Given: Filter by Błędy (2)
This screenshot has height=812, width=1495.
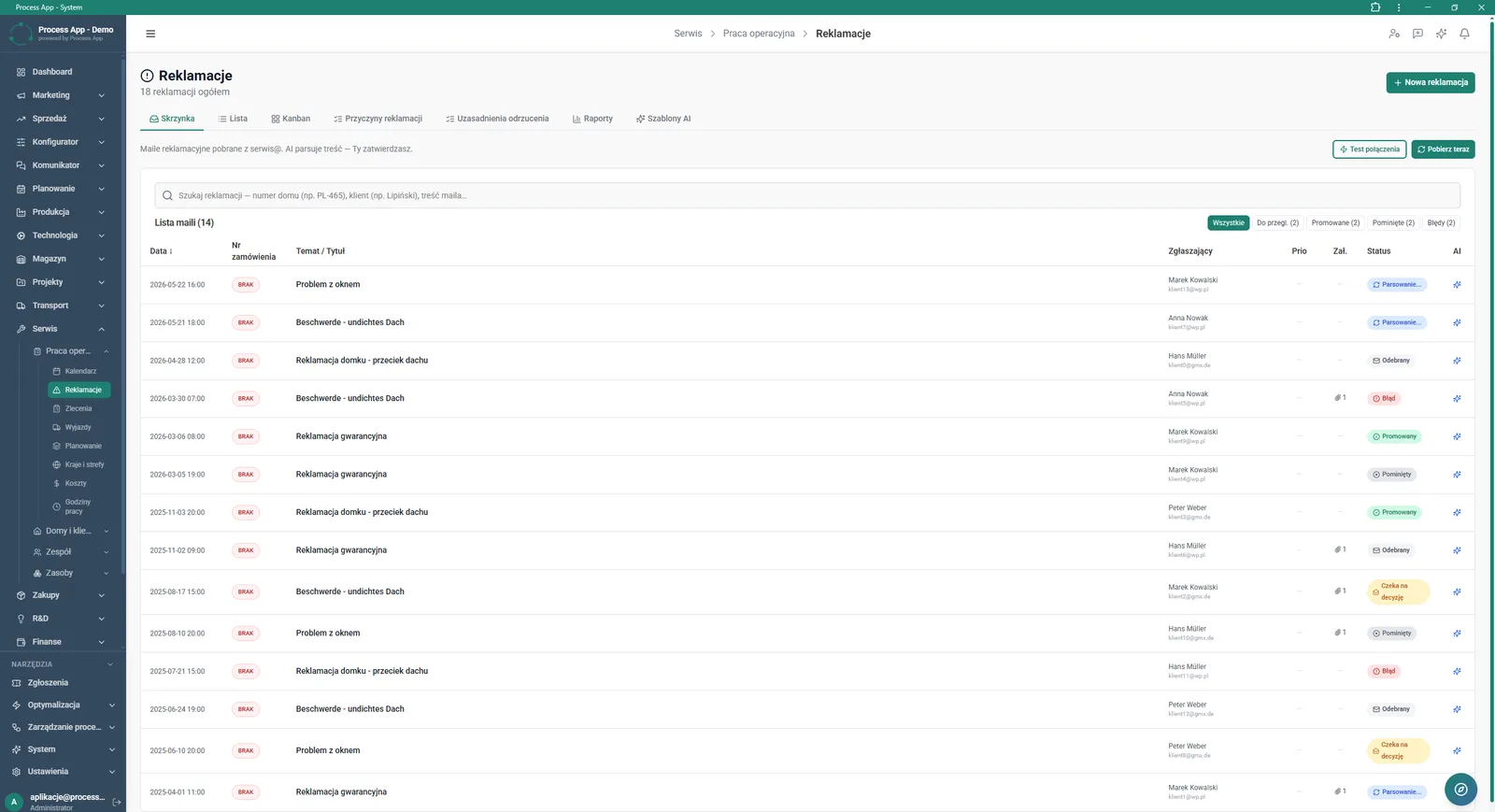Looking at the screenshot, I should point(1441,223).
